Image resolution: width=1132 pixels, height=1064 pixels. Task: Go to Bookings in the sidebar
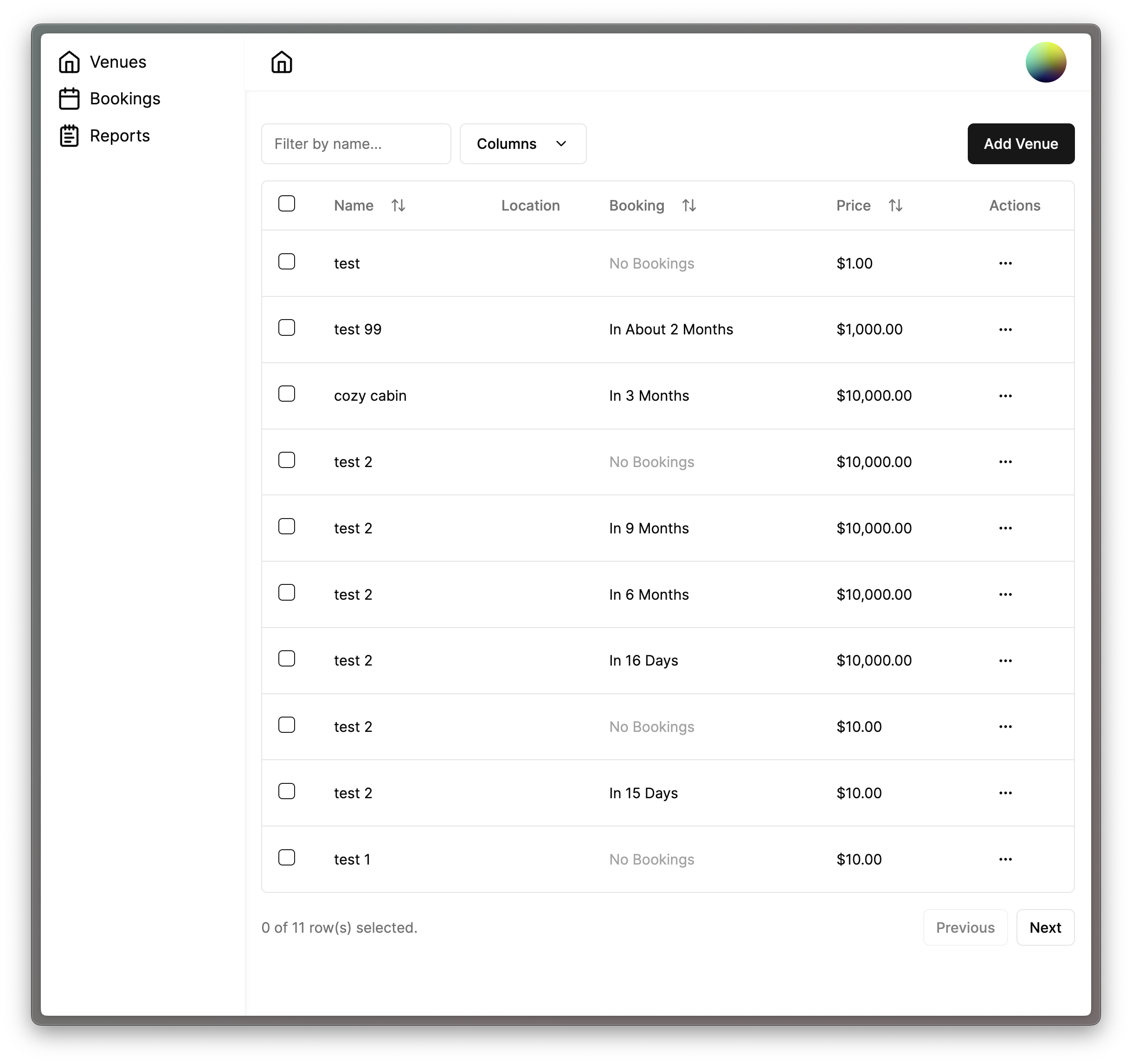click(109, 99)
